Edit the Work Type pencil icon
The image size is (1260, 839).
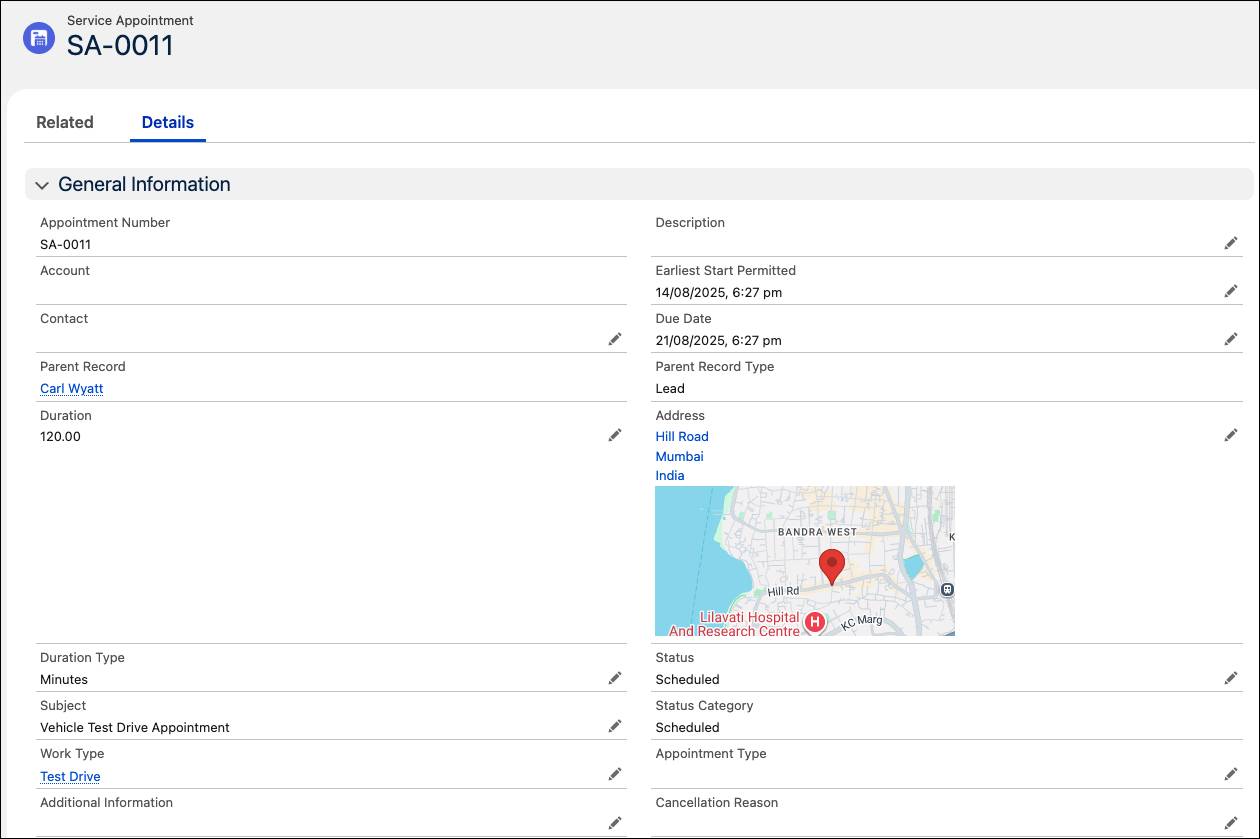[x=615, y=774]
